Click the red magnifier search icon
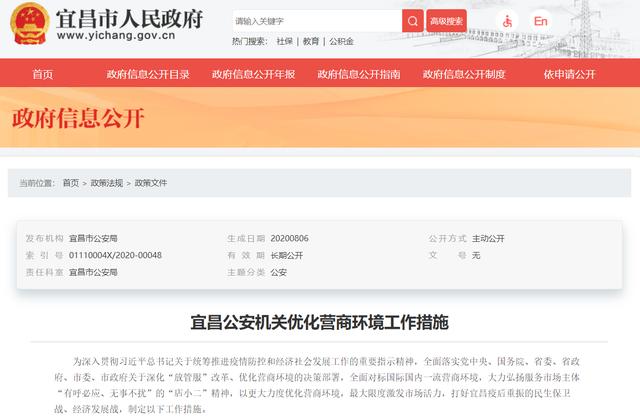The height and width of the screenshot is (418, 640). [412, 21]
